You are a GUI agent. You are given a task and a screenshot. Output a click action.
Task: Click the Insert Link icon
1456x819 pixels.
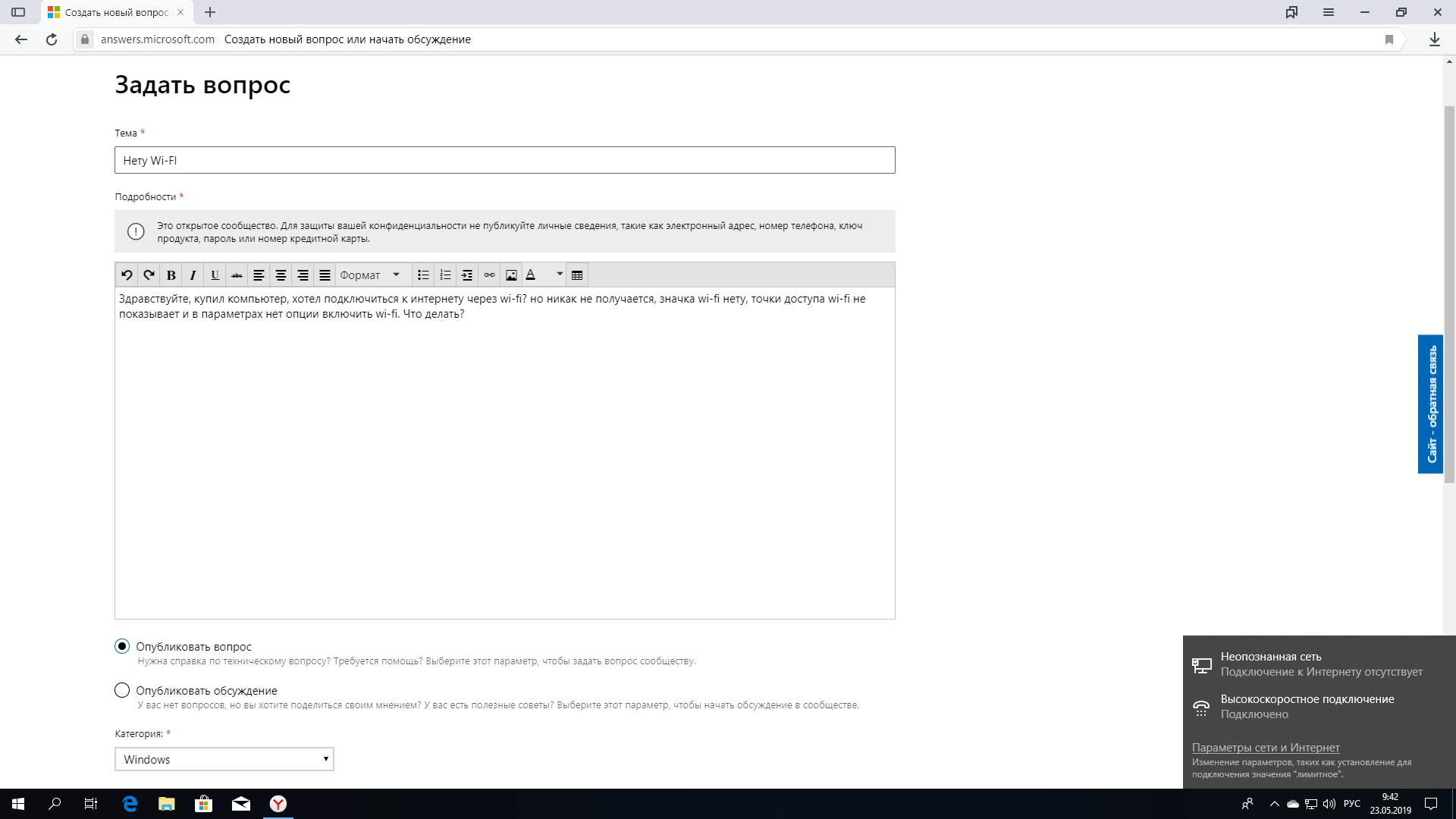[x=489, y=275]
